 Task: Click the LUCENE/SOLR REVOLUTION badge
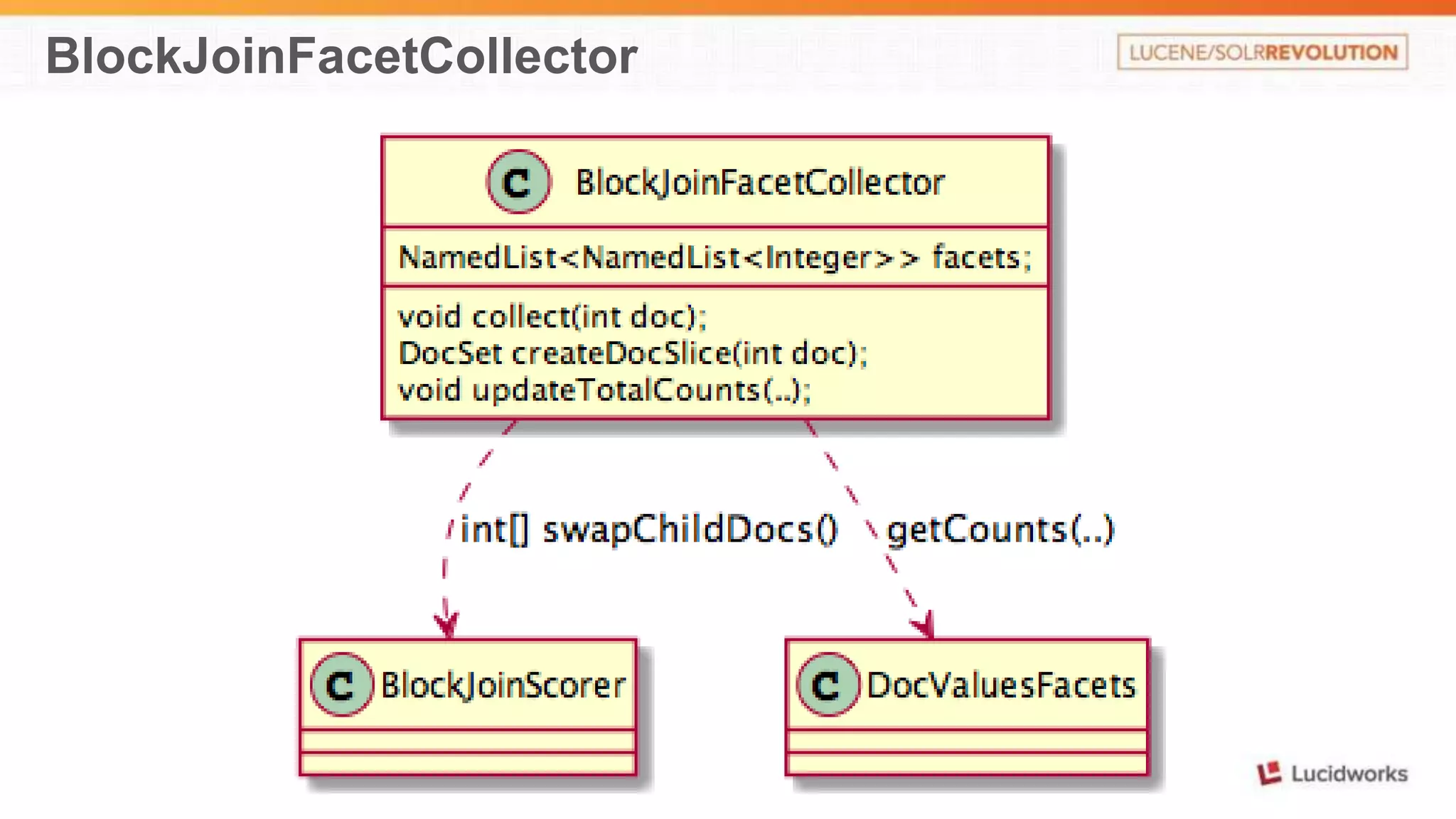(1262, 52)
